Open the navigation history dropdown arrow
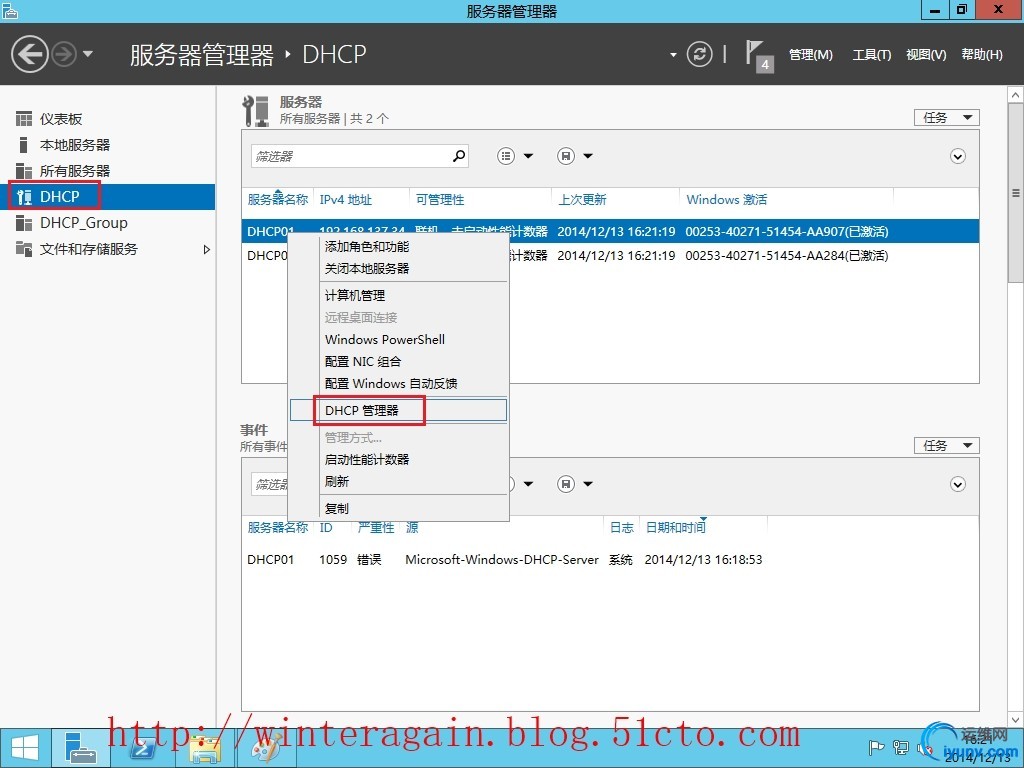Screen dimensions: 1024x768 tap(88, 54)
